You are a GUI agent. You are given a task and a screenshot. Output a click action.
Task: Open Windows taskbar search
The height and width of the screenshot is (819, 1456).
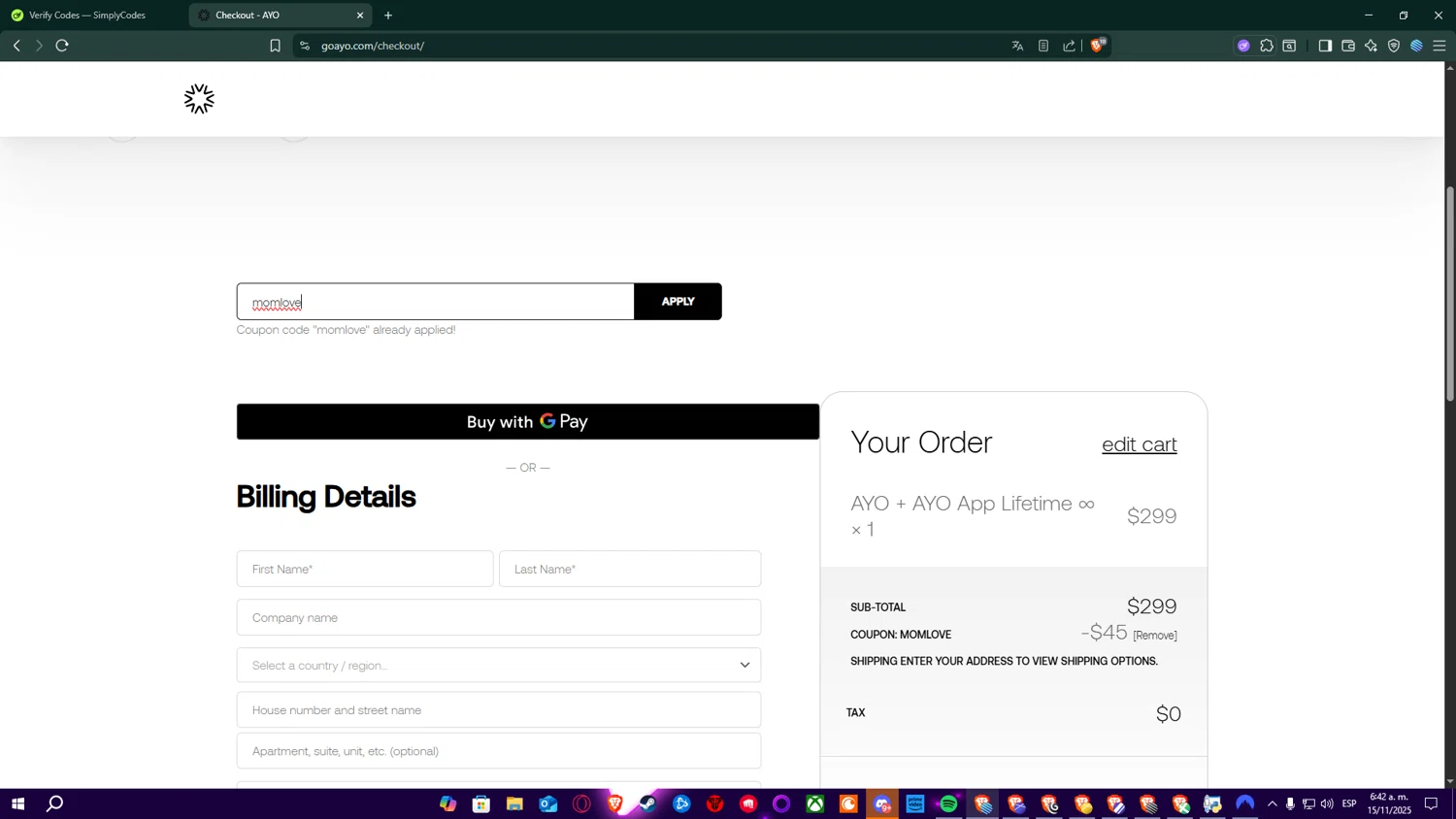click(55, 803)
